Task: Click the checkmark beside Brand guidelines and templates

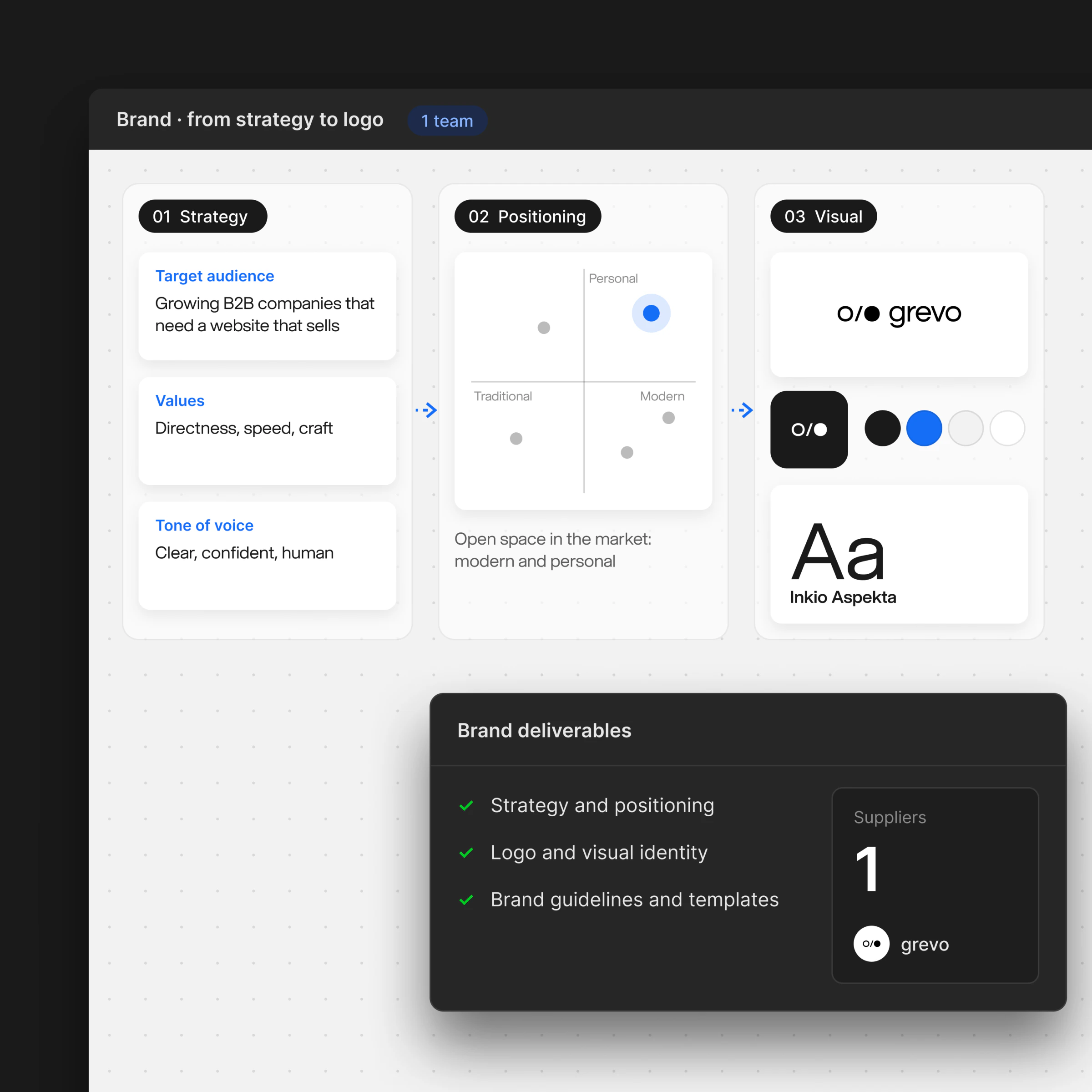Action: [466, 900]
